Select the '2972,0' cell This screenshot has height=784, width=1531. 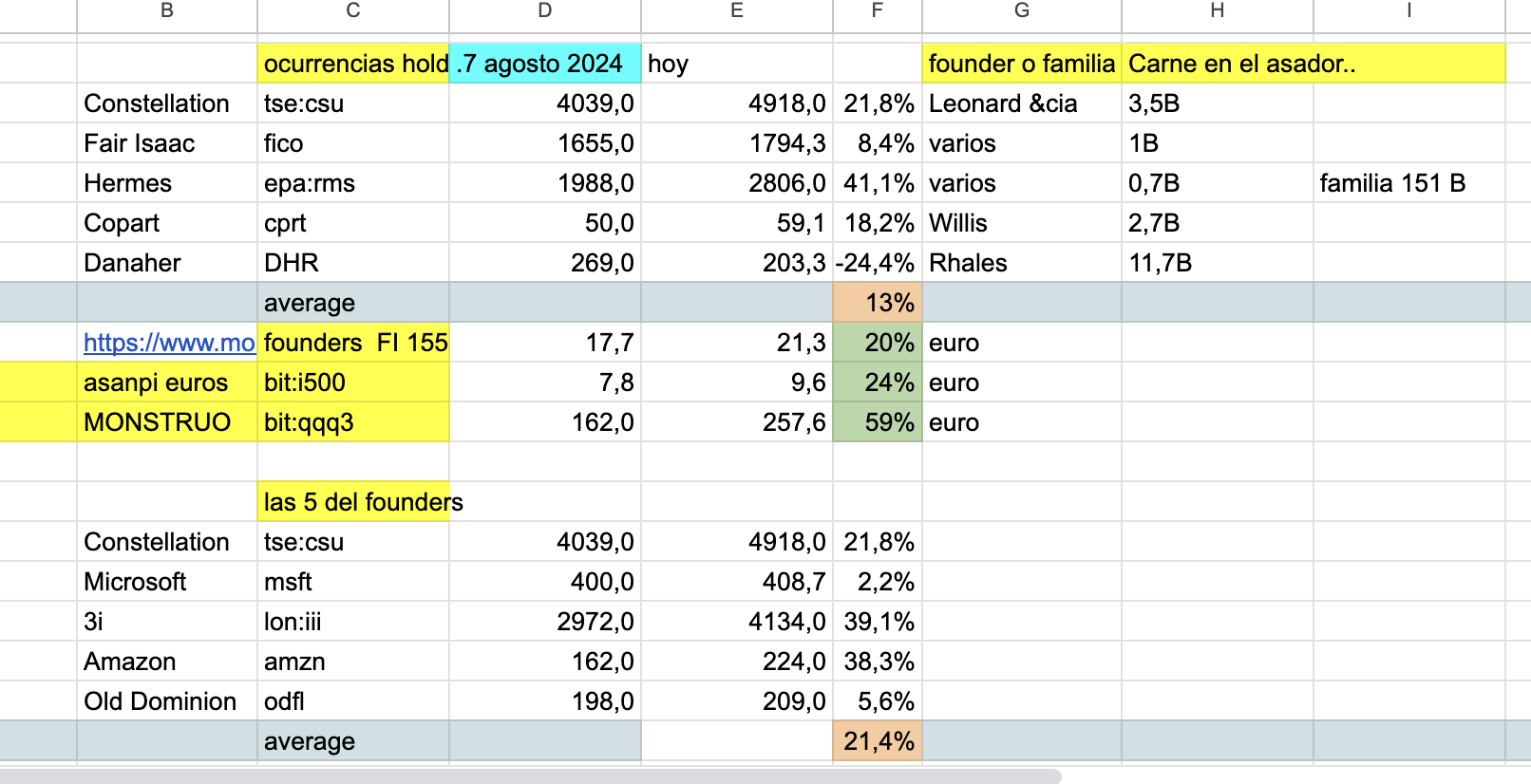coord(545,622)
